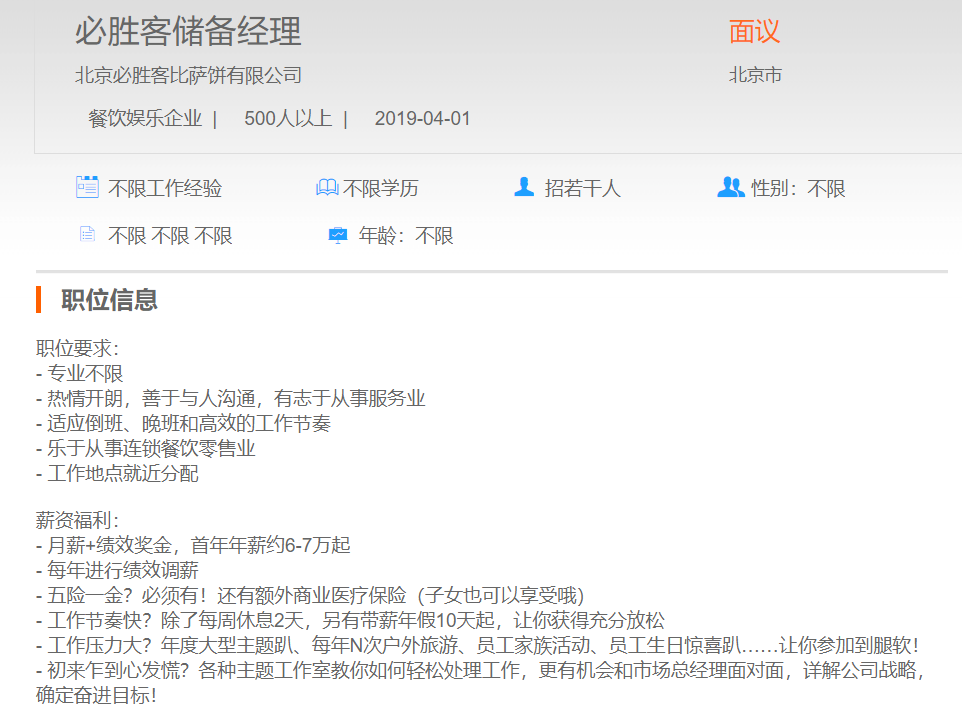Click the single person recruitment count icon
Screen dimensions: 962x728
coord(524,187)
